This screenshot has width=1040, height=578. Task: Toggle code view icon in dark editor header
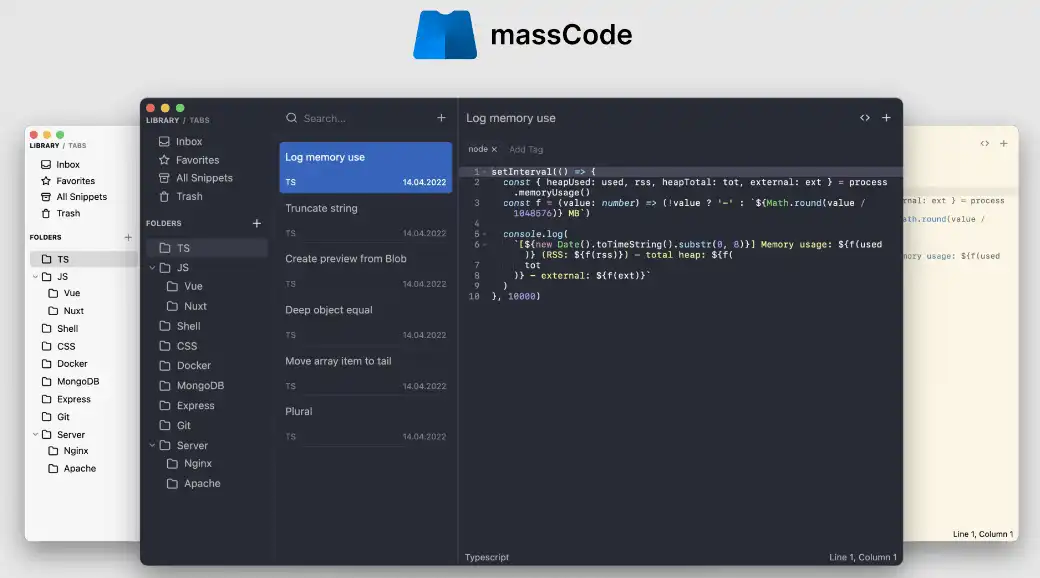point(865,118)
